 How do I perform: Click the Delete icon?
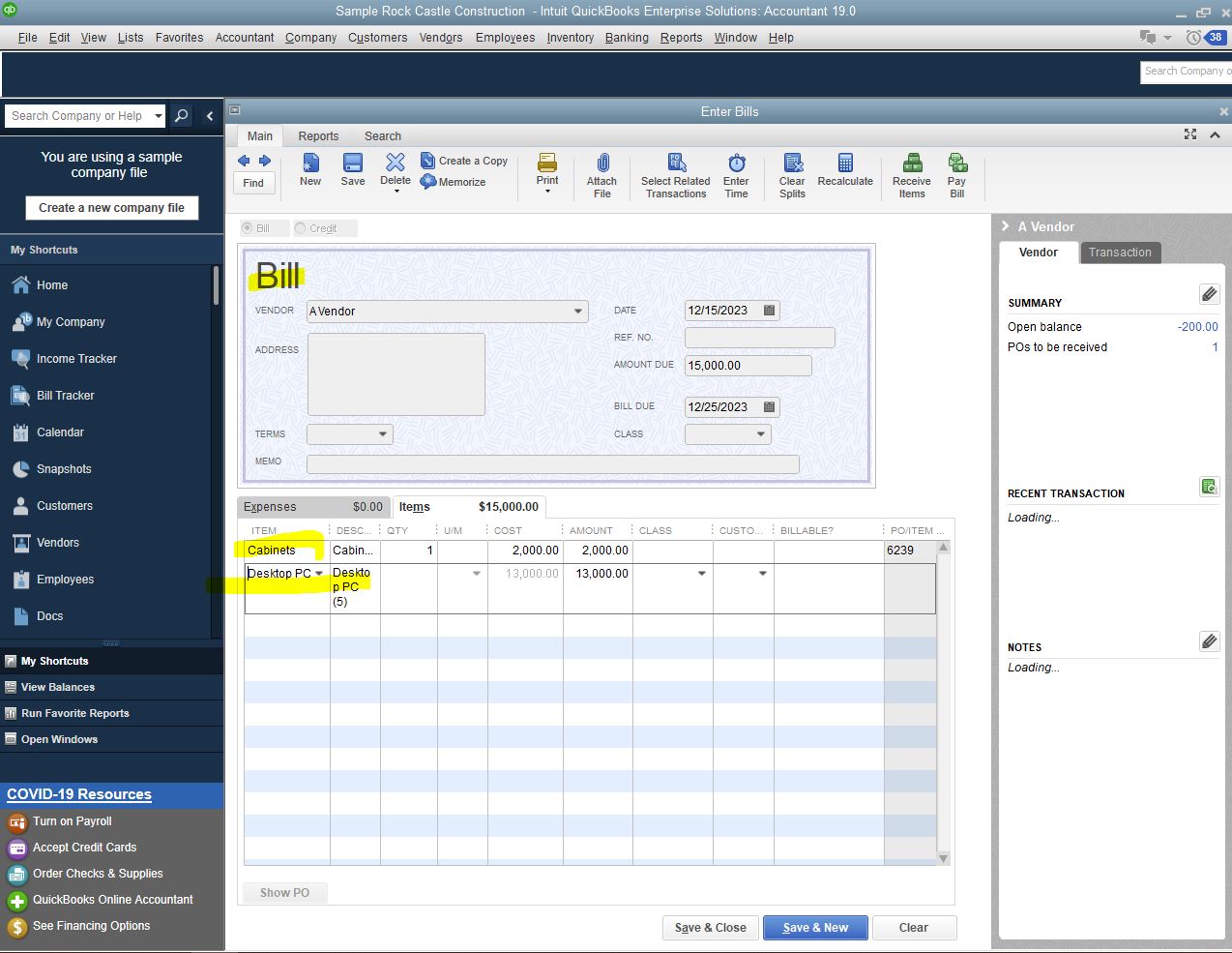click(396, 162)
